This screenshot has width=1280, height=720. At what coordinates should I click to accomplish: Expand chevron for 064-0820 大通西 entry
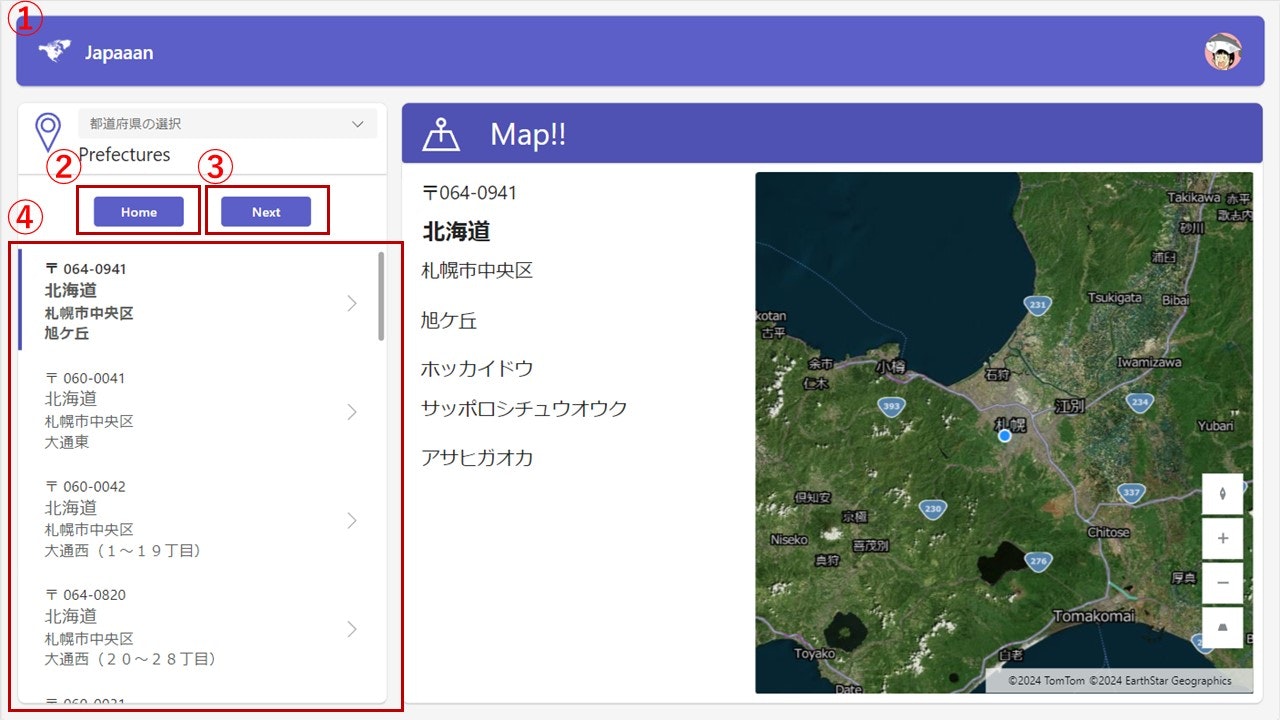tap(352, 628)
